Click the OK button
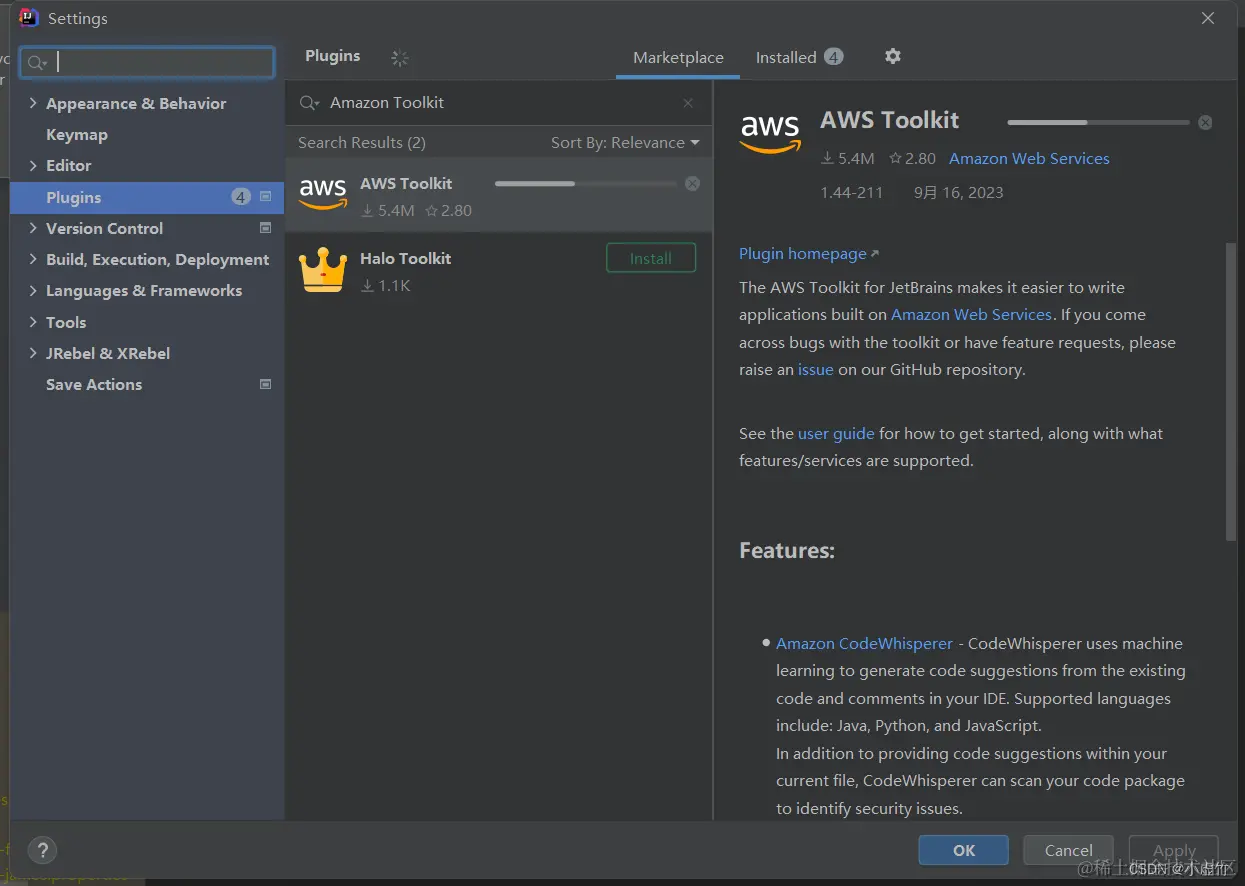 coord(964,850)
